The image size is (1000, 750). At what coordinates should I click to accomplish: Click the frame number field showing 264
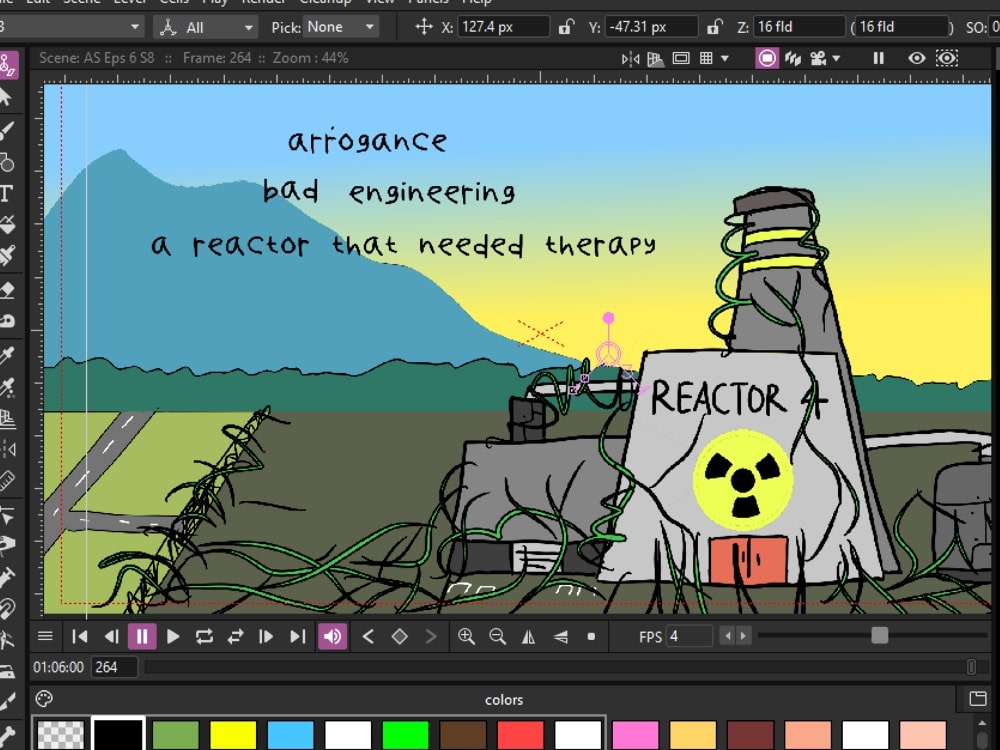pyautogui.click(x=114, y=667)
